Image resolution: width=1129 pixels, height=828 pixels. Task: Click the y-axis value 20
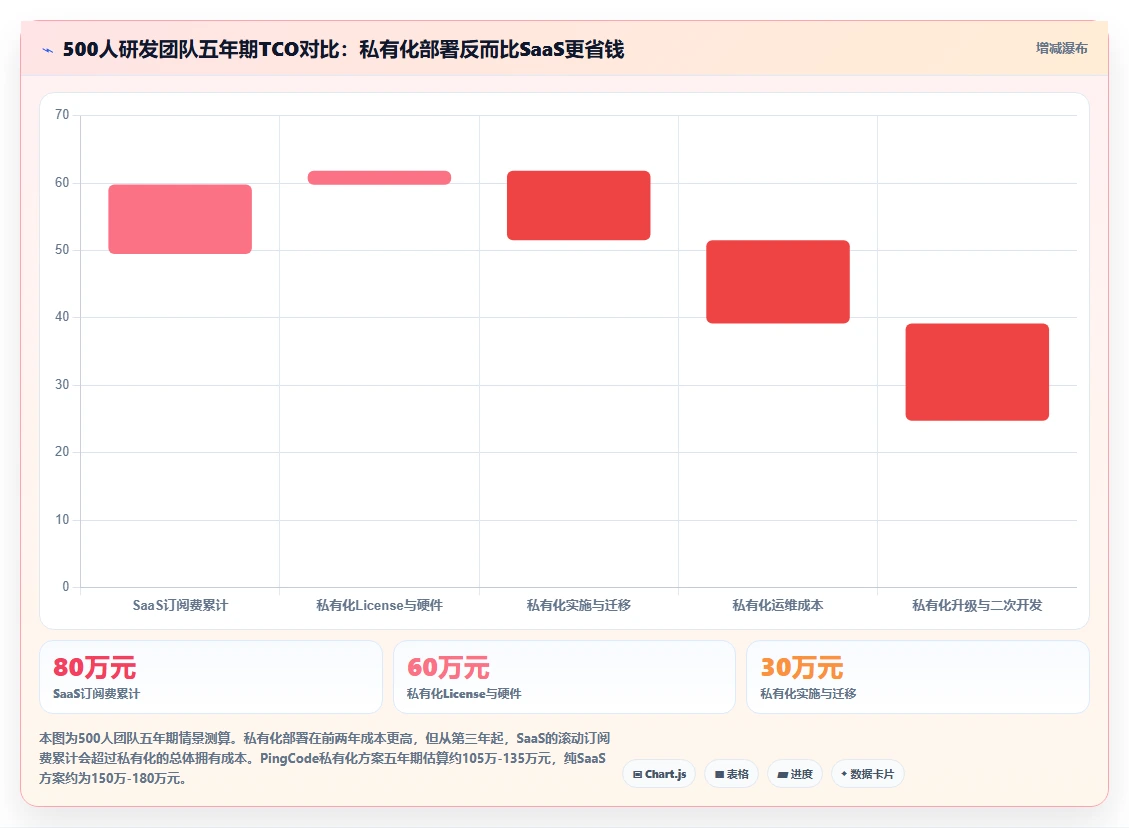pyautogui.click(x=62, y=451)
